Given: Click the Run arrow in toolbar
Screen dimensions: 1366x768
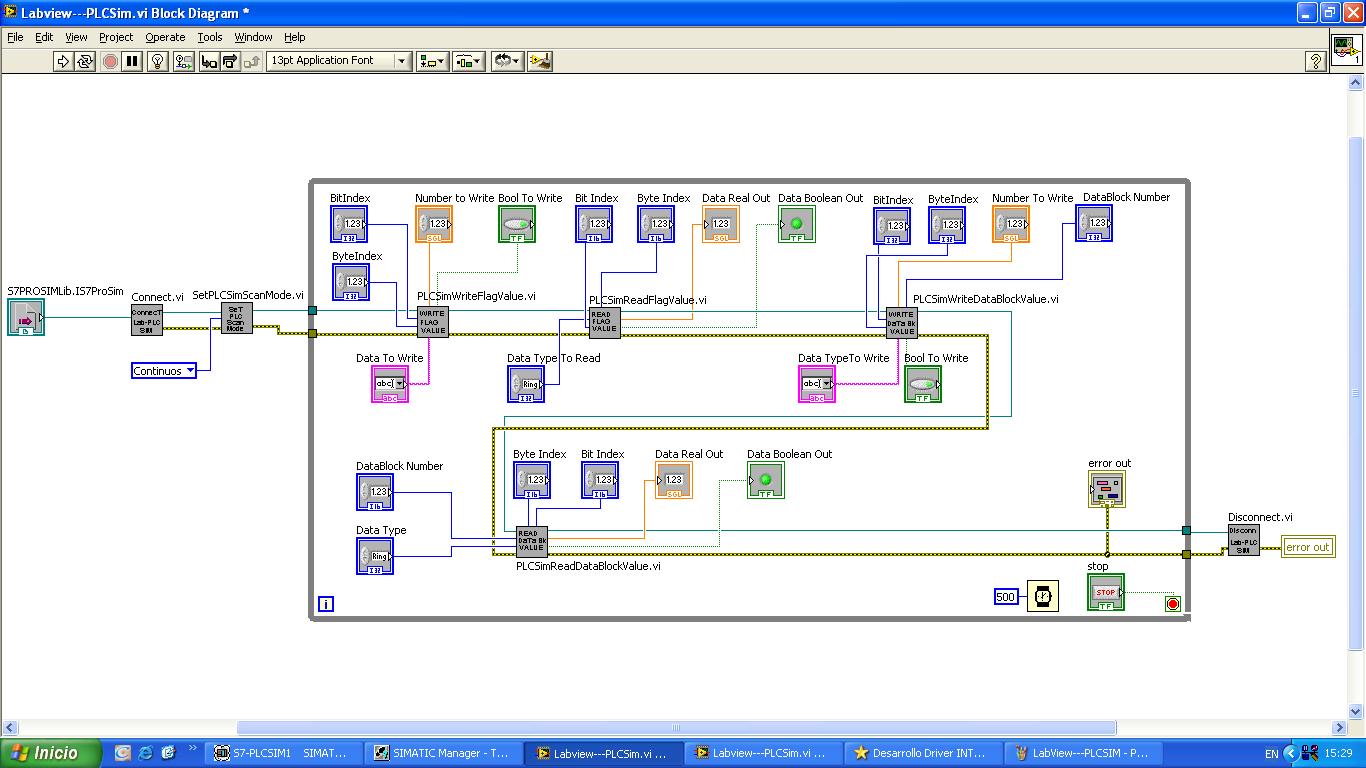Looking at the screenshot, I should 63,61.
